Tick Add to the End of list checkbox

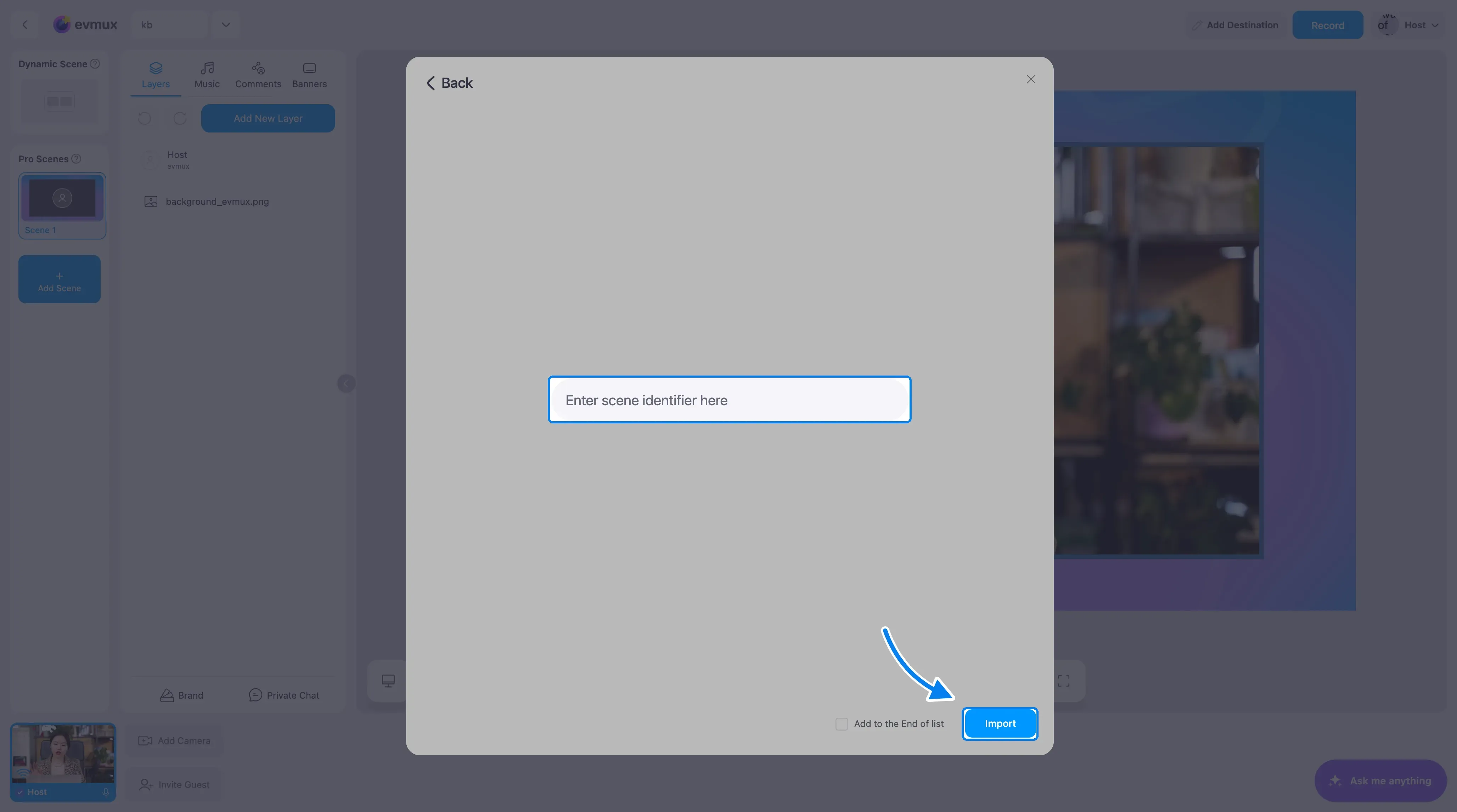(842, 724)
